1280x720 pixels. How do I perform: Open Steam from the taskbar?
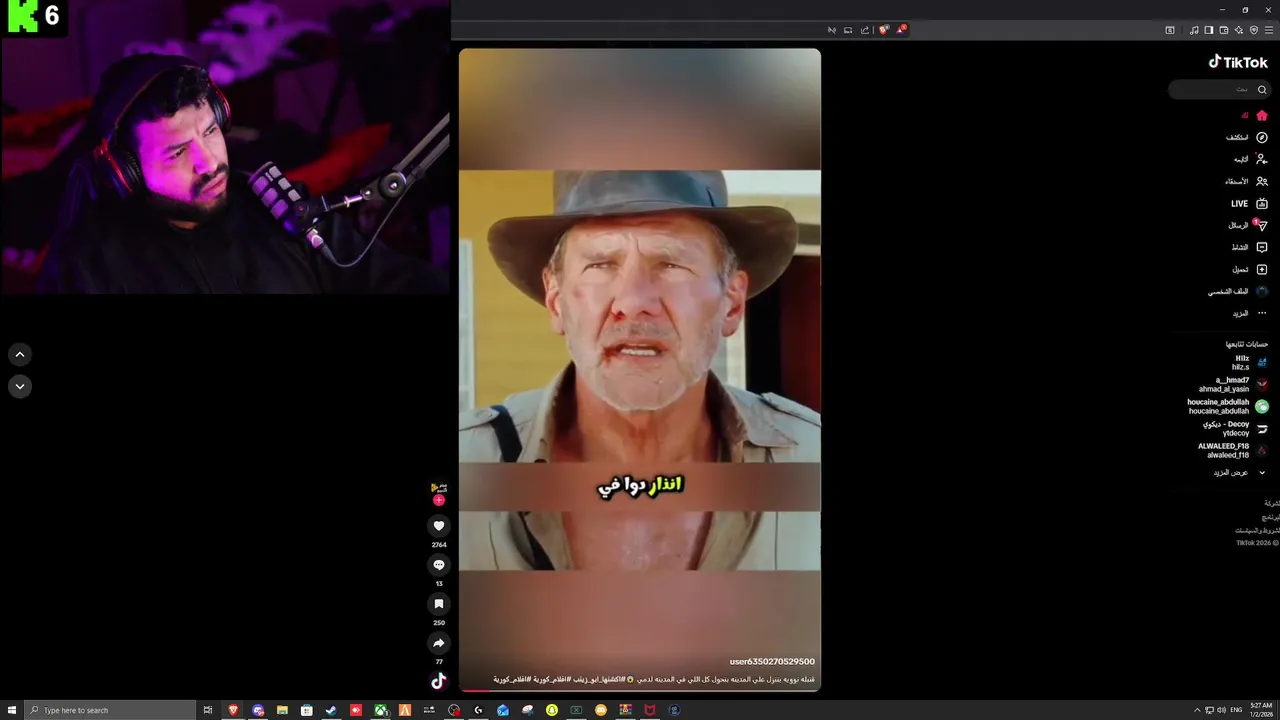click(x=330, y=710)
